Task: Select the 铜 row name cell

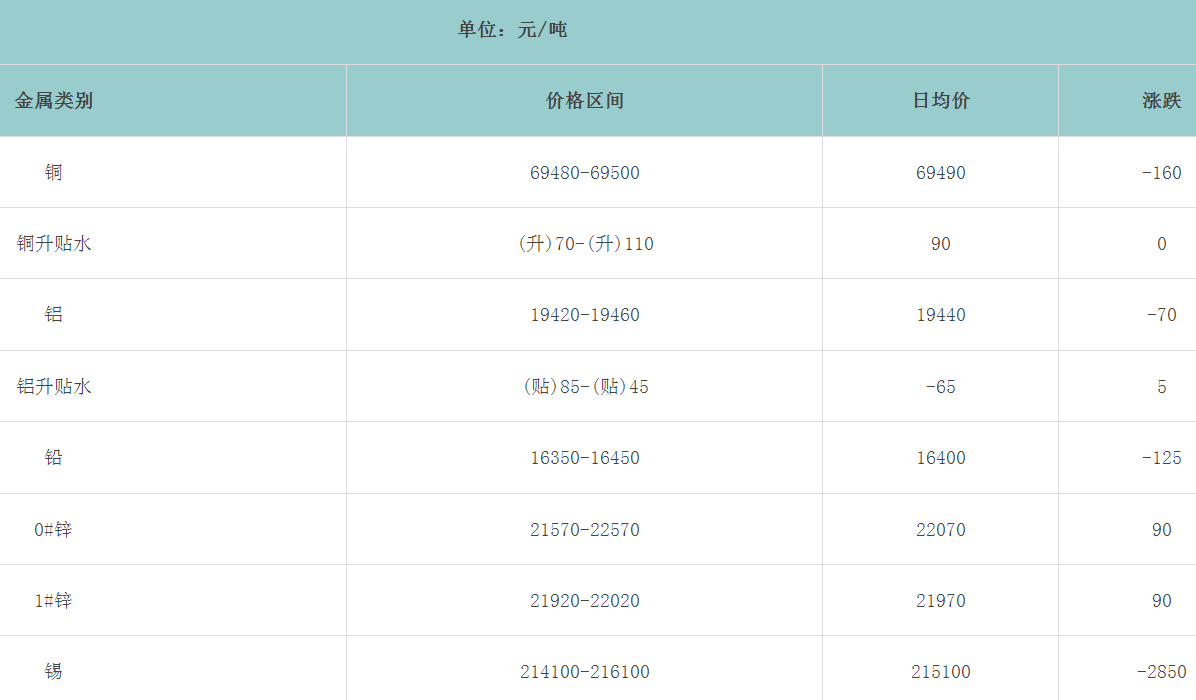Action: point(54,172)
